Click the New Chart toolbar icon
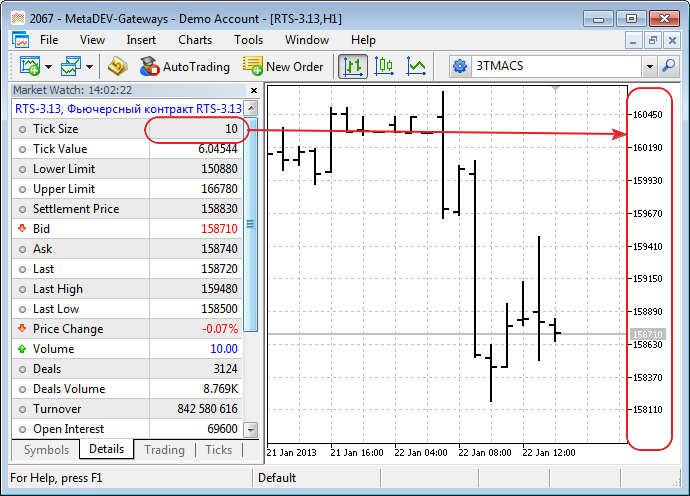The width and height of the screenshot is (690, 496). [x=30, y=66]
